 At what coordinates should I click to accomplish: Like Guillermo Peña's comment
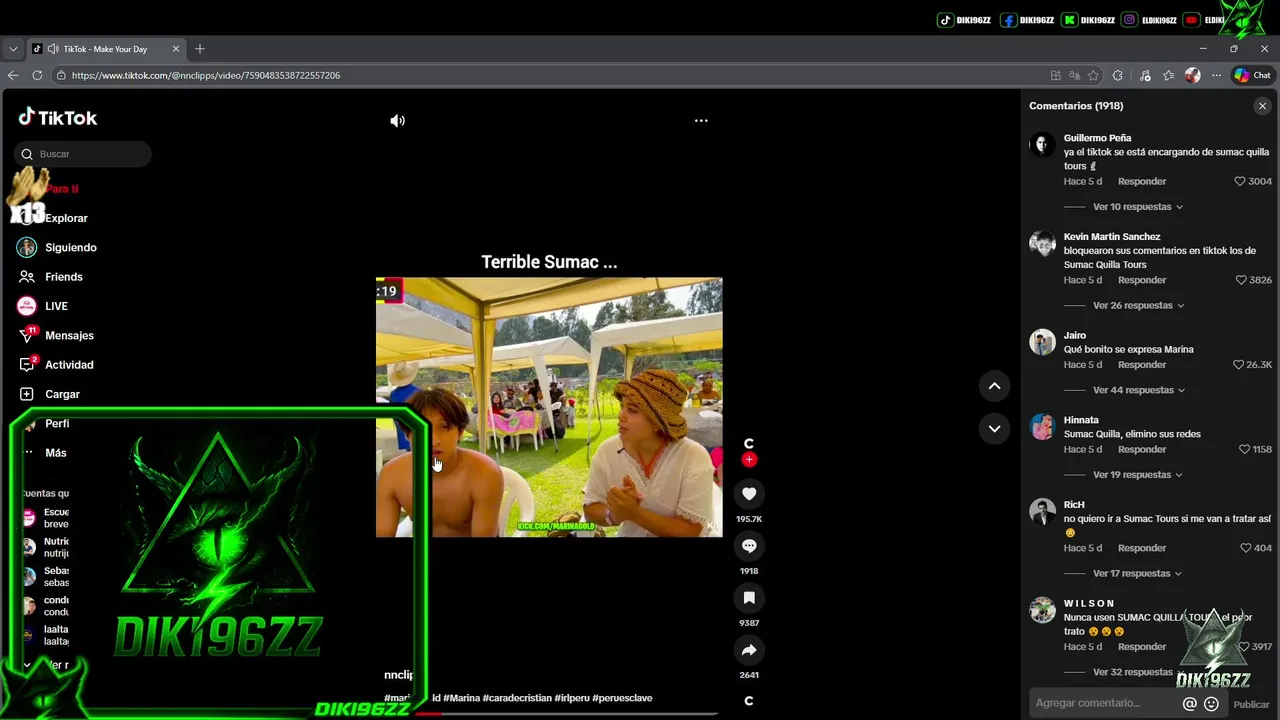(1240, 181)
